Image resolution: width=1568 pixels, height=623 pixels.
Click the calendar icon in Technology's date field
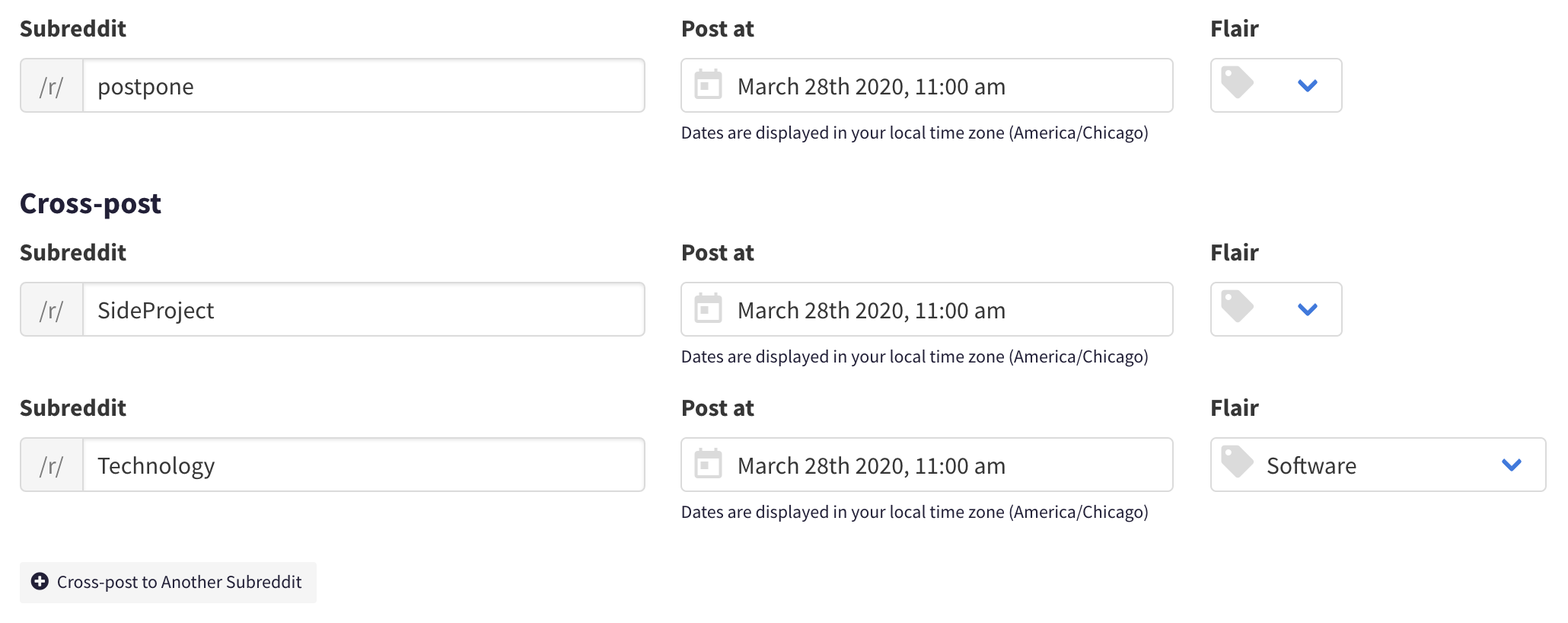[x=708, y=464]
